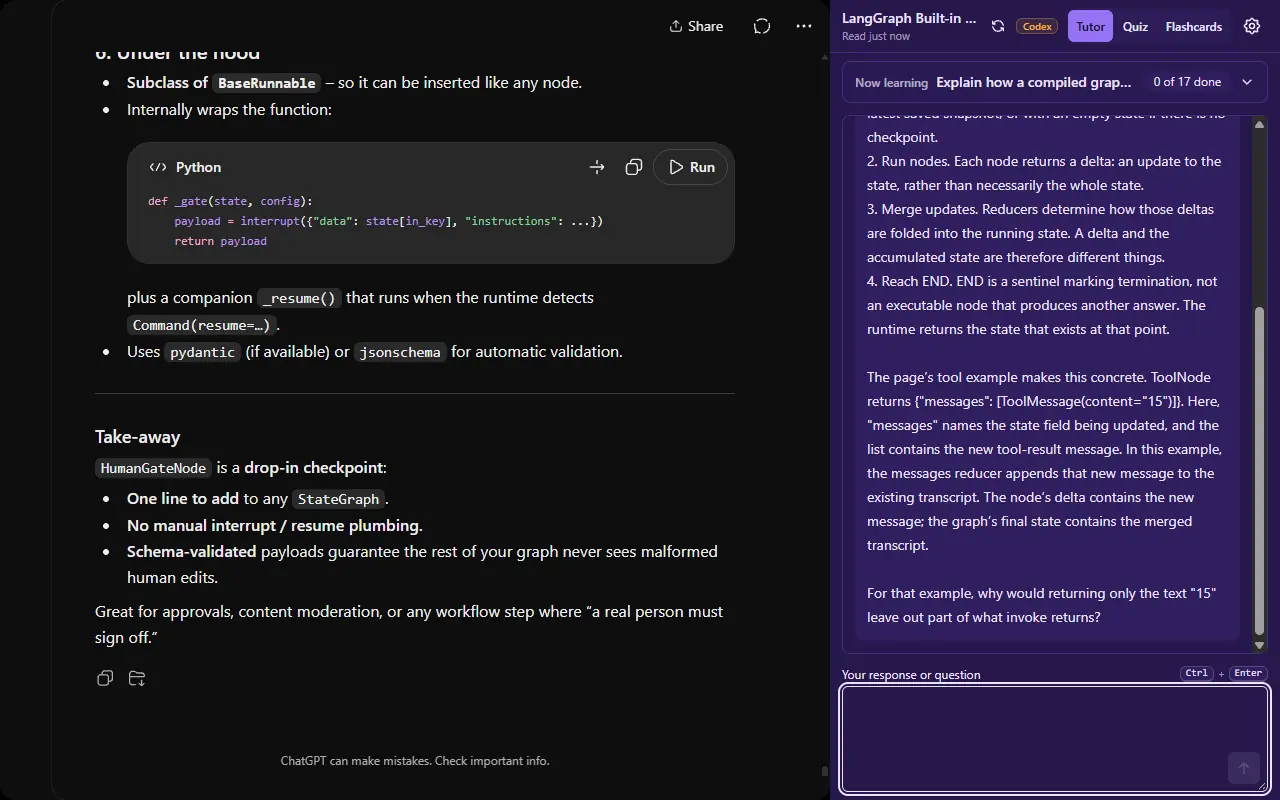This screenshot has height=800, width=1280.
Task: Click the Share button in ChatGPT header
Action: [696, 26]
